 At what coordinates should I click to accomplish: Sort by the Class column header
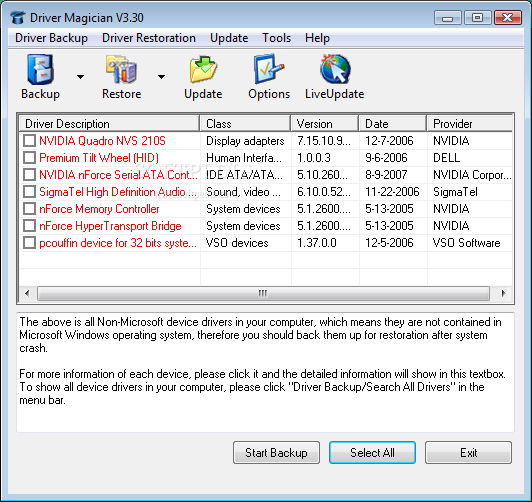pos(245,123)
